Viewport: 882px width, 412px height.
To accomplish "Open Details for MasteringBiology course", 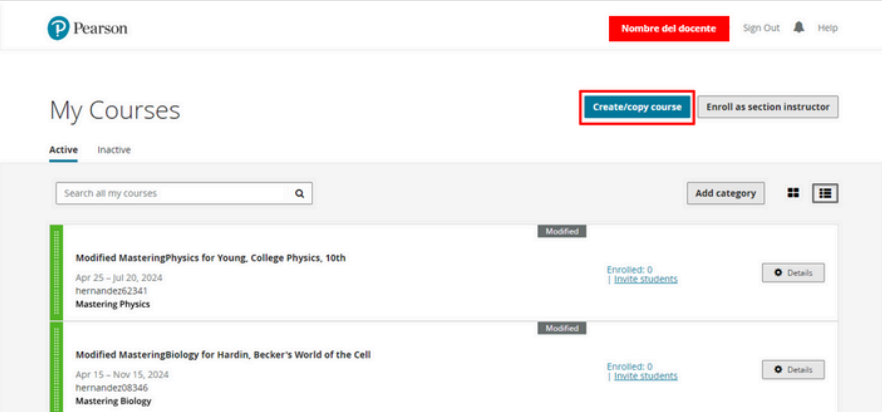I will click(x=793, y=370).
